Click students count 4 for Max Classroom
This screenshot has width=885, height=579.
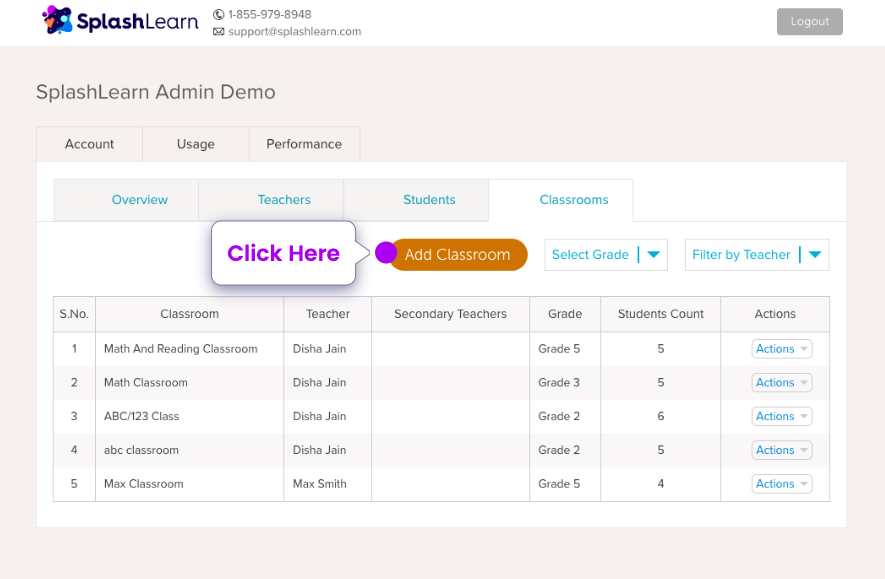(x=661, y=484)
